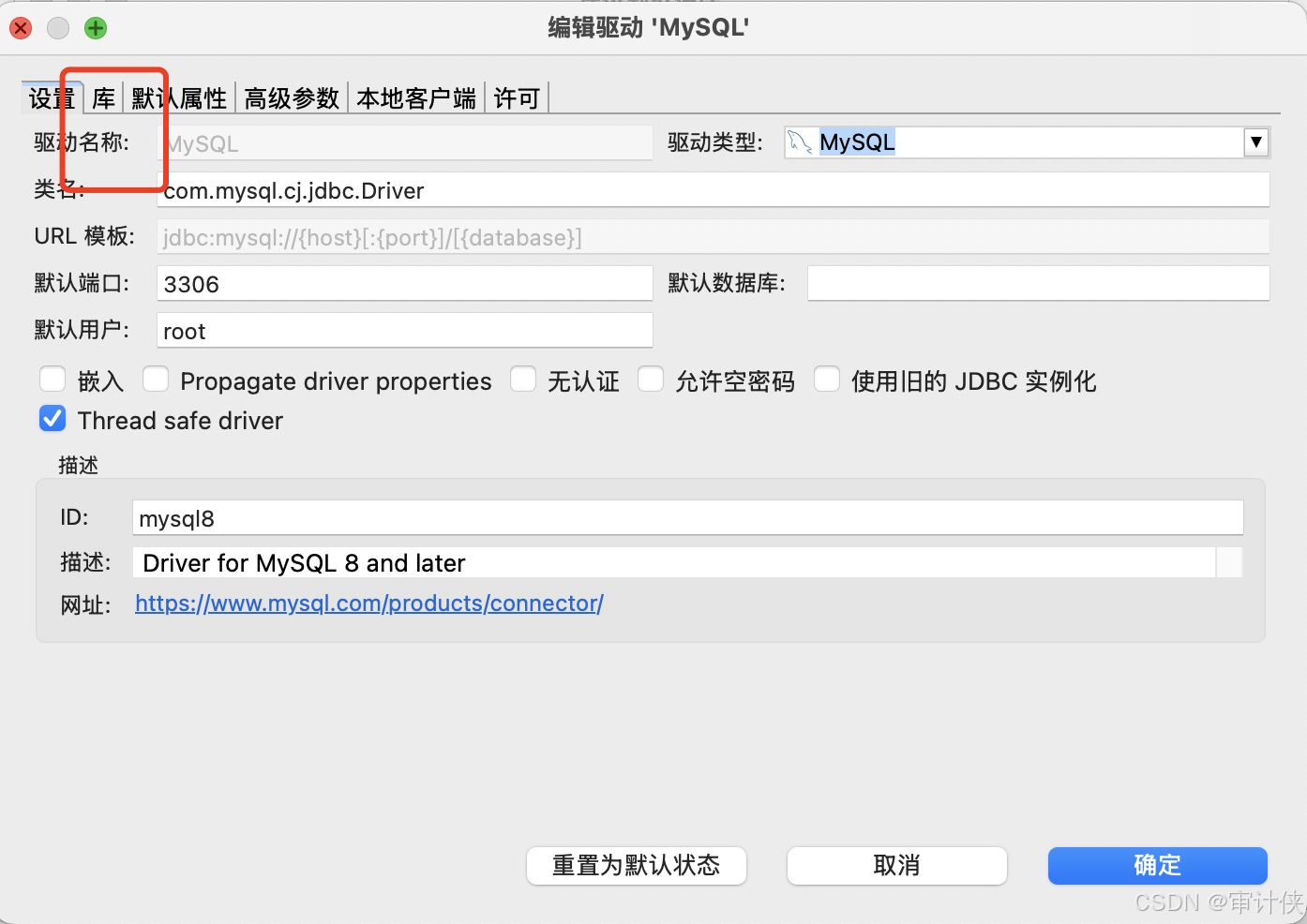Click 重置为默认状态 button
Image resolution: width=1307 pixels, height=924 pixels.
click(637, 865)
